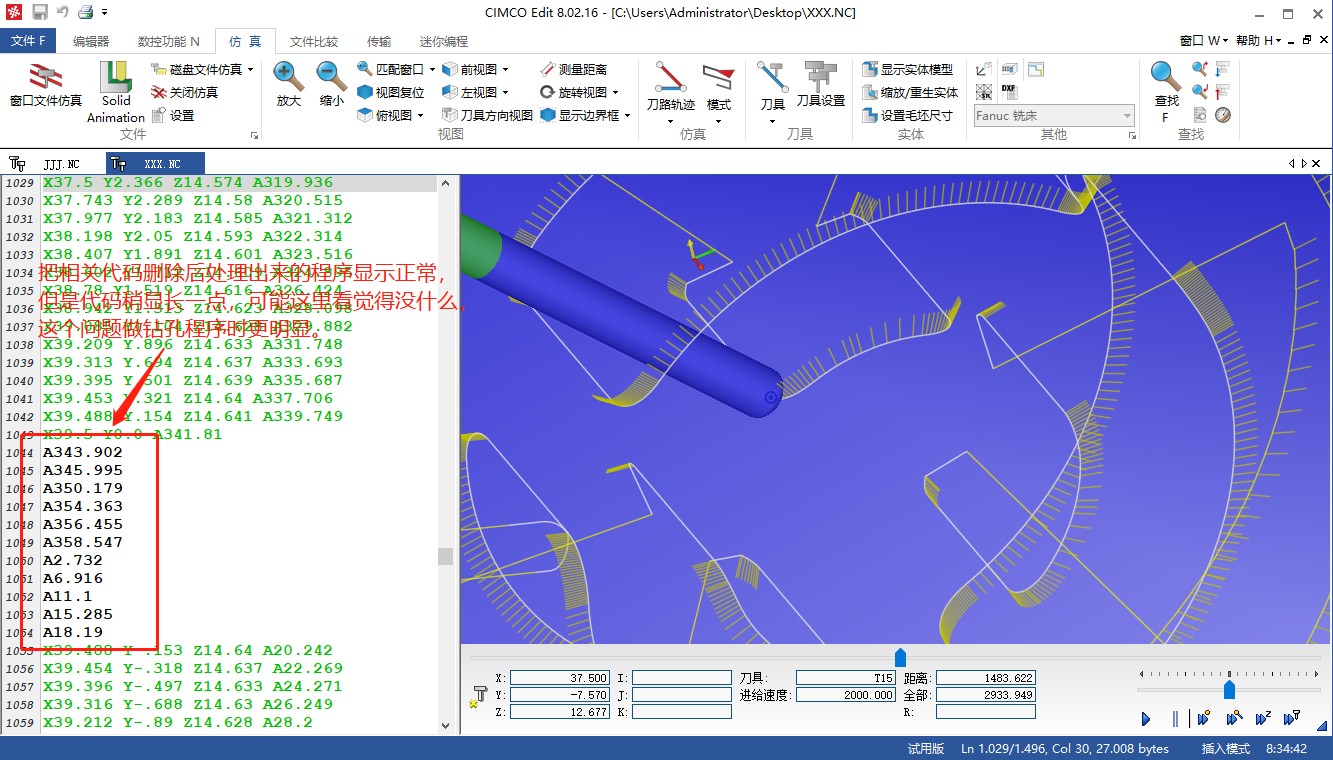Open the 俯视图 view dropdown

coord(420,115)
